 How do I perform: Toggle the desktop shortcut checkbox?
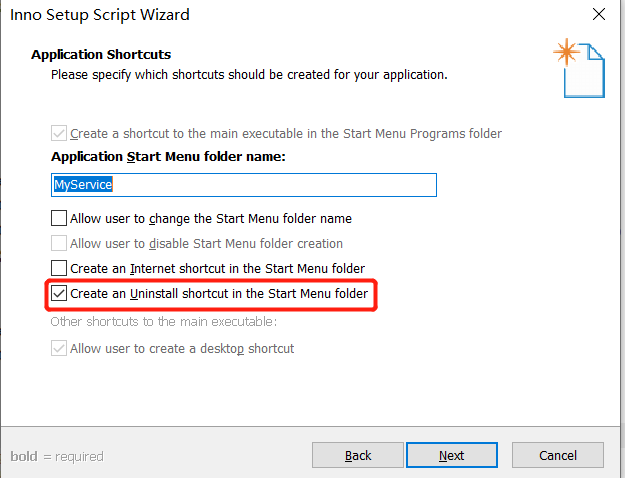pos(59,348)
